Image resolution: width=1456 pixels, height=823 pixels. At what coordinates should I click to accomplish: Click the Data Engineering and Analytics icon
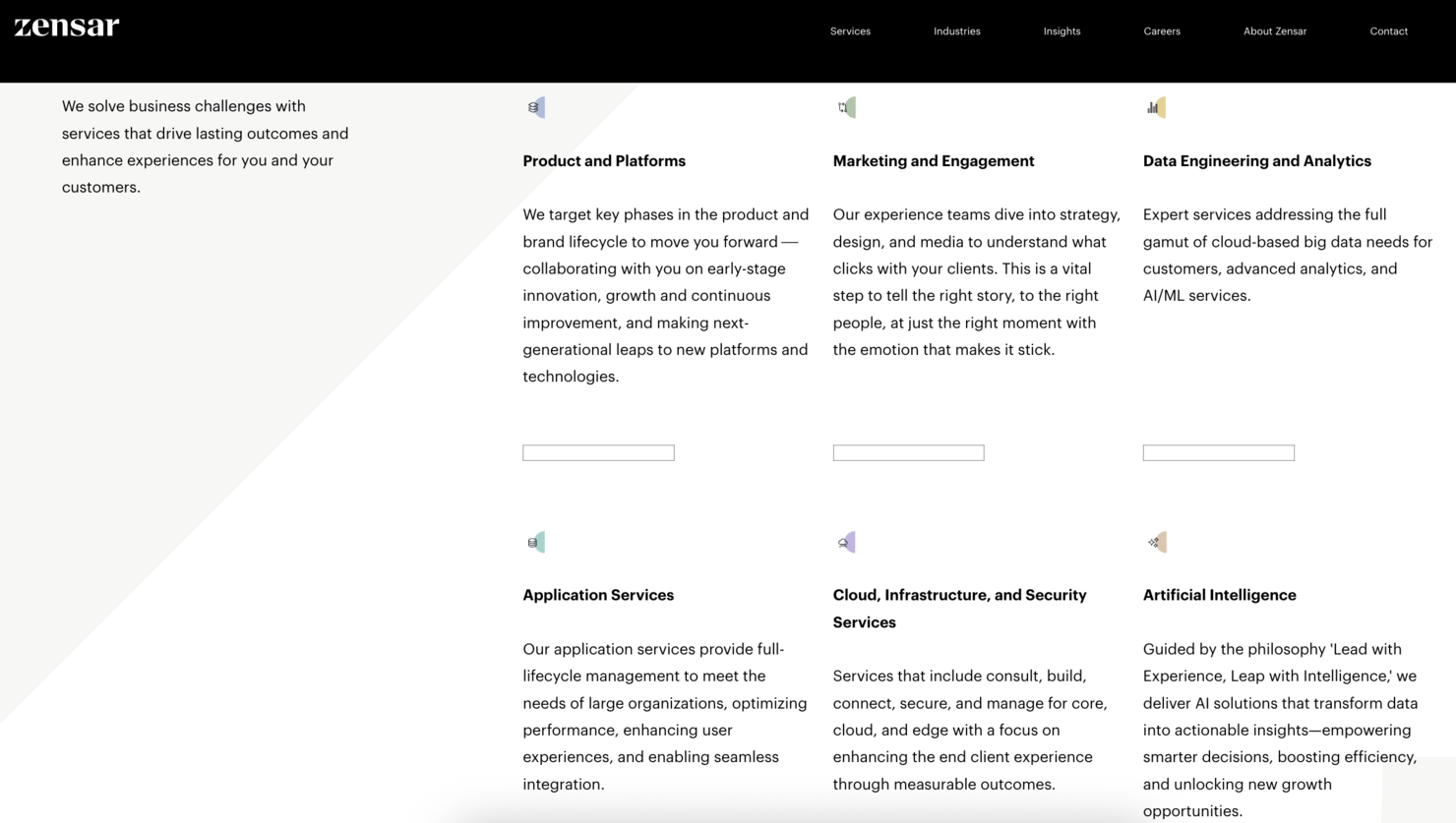[x=1156, y=107]
